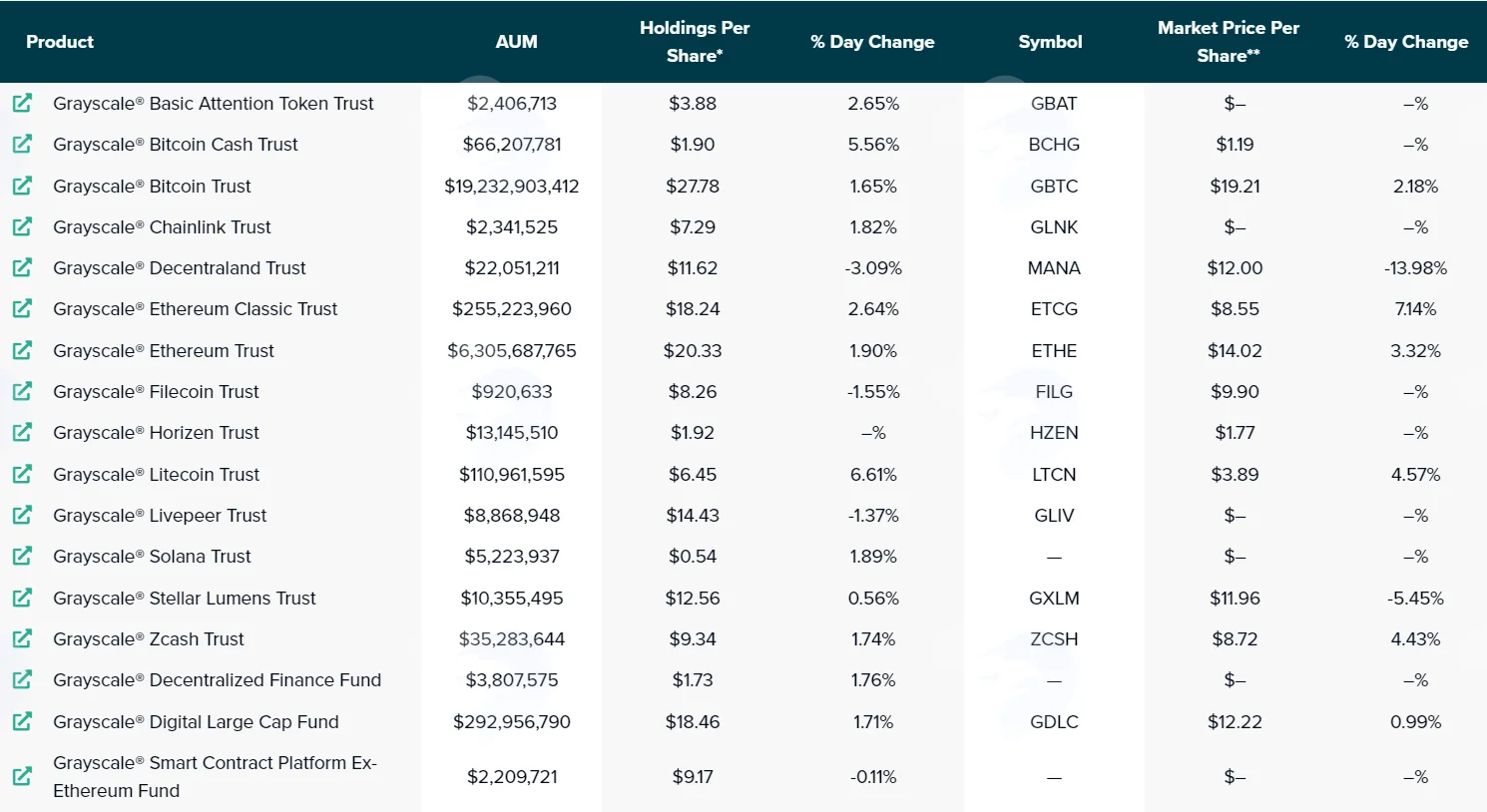This screenshot has height=812, width=1487.
Task: Open external link icon for Basic Attention Token Trust
Action: tap(22, 103)
